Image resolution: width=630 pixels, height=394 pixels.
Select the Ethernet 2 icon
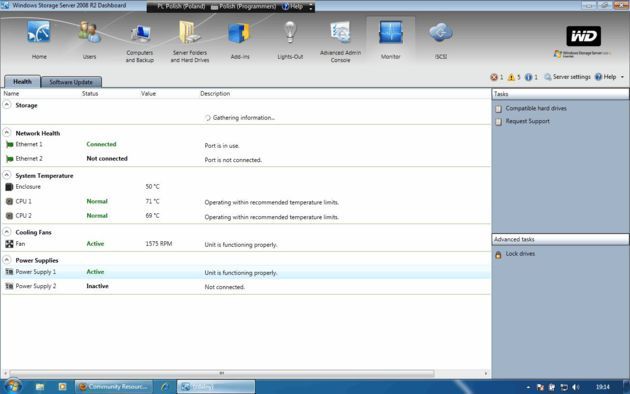click(x=9, y=159)
